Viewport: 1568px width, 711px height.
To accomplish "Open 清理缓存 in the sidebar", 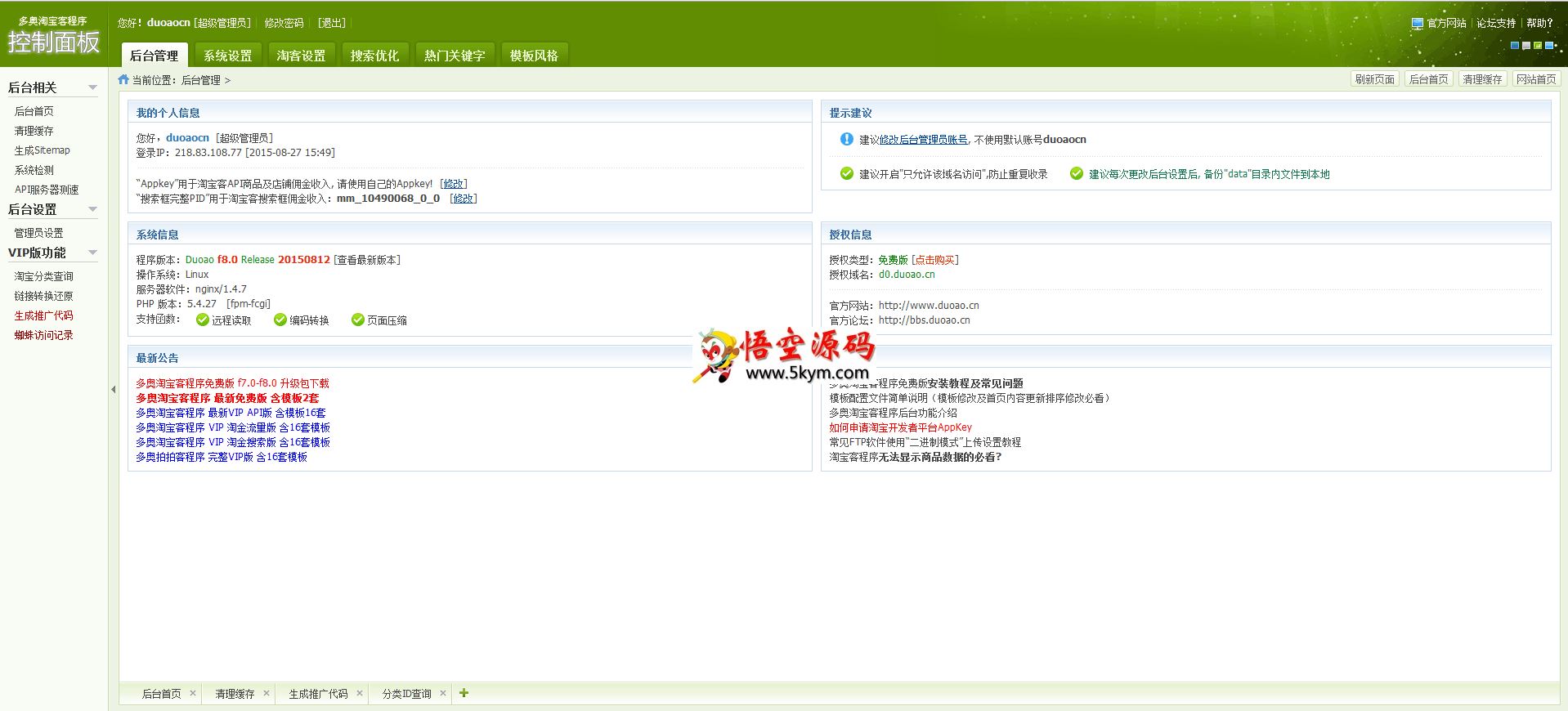I will (34, 131).
